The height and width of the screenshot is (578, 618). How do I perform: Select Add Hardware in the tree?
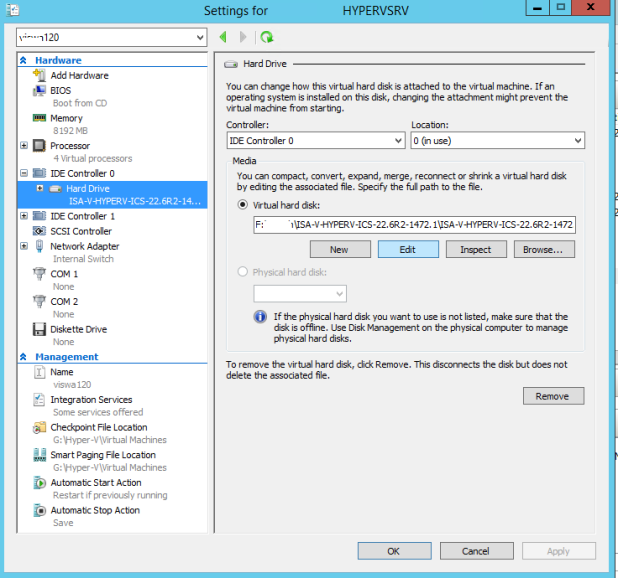point(79,75)
